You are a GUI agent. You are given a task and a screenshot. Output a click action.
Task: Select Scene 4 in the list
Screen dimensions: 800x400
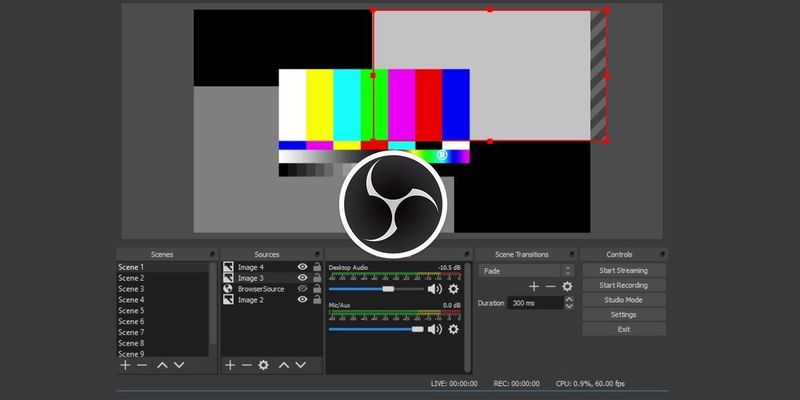[162, 299]
